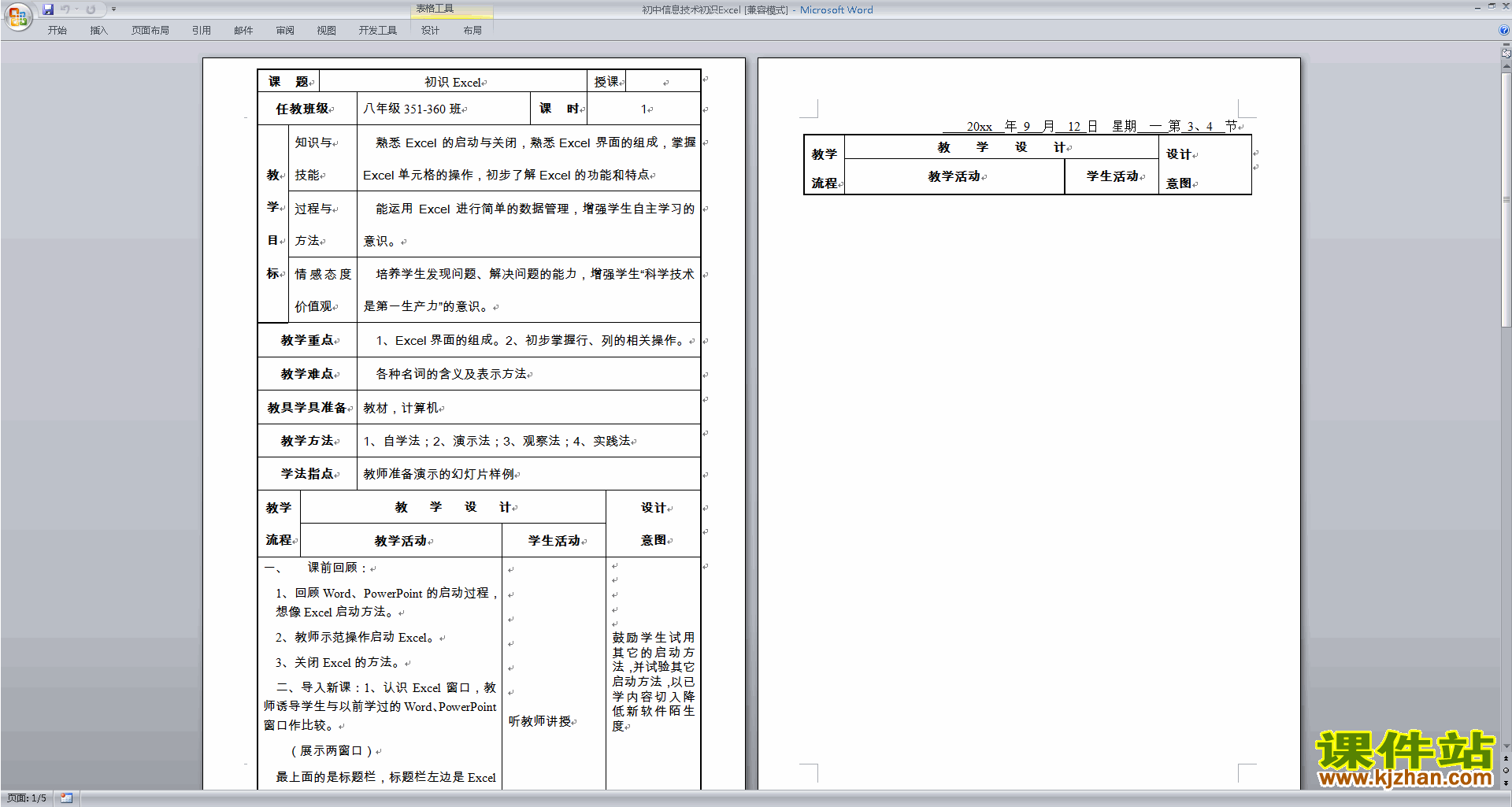Open the 审阅 ribbon tab
Screen dimensions: 1512x807
(x=285, y=31)
